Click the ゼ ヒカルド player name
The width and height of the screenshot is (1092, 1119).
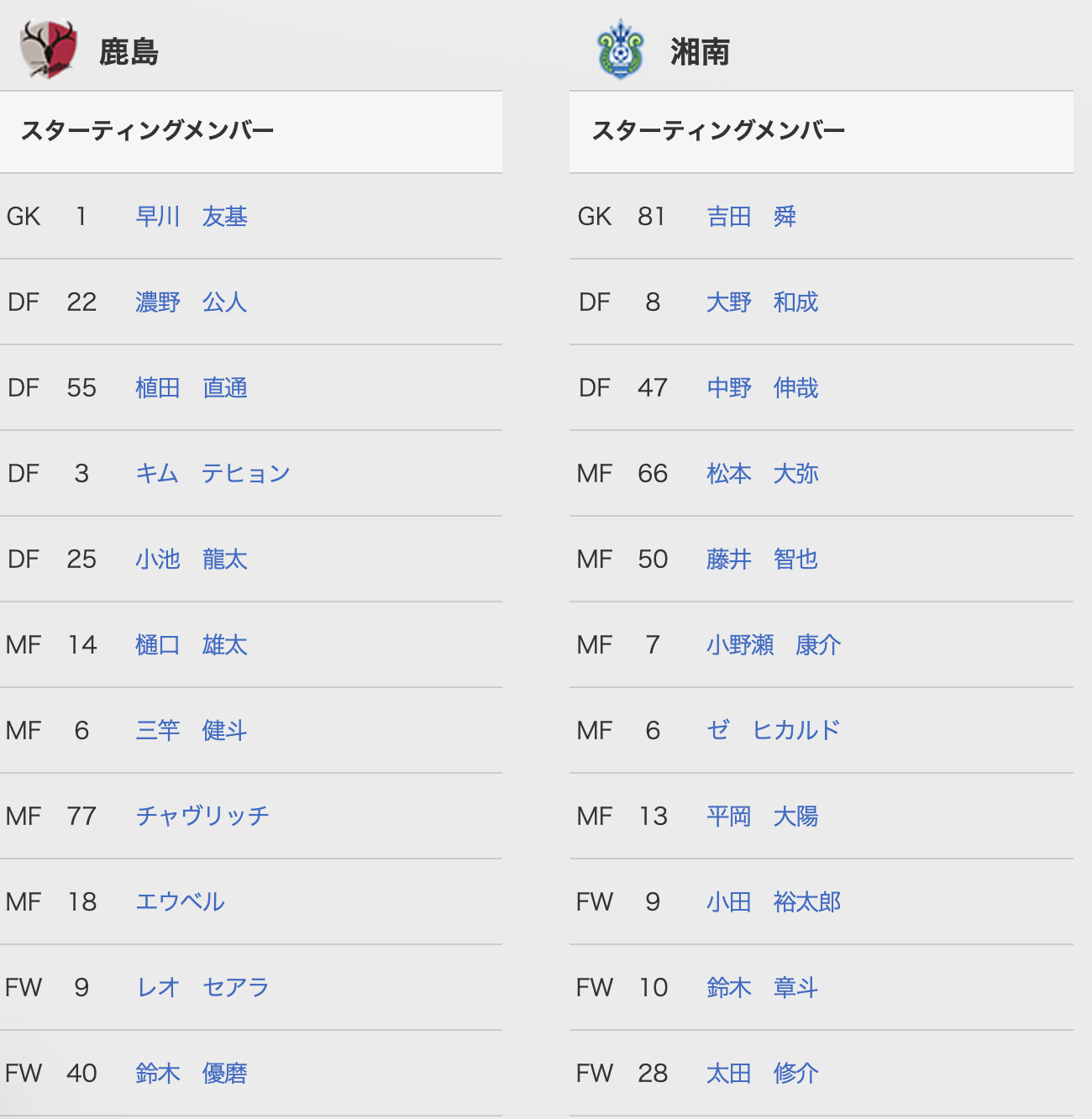coord(774,731)
